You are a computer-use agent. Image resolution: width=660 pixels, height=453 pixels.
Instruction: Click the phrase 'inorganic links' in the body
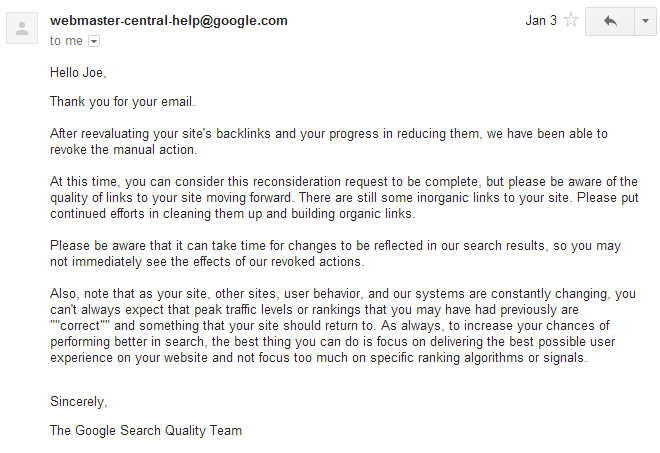[458, 197]
